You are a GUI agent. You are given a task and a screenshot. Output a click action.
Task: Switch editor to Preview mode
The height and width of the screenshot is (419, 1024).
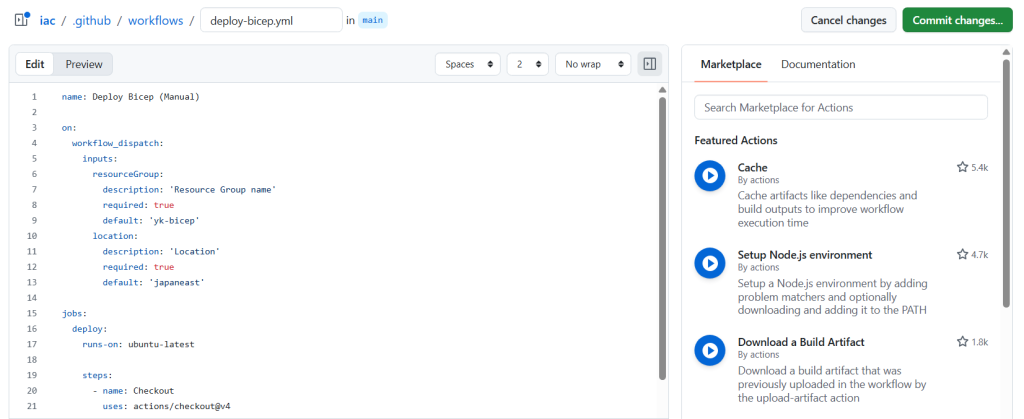tap(84, 64)
